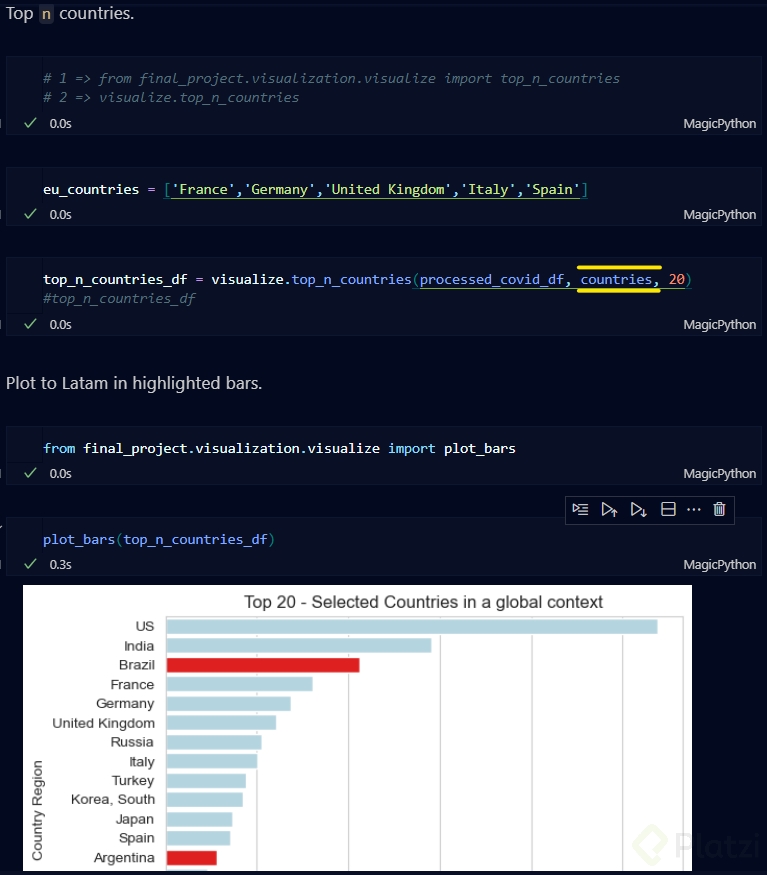Click the 'Plot to Latam in highlighted bars' text
This screenshot has height=875, width=767.
[x=134, y=383]
